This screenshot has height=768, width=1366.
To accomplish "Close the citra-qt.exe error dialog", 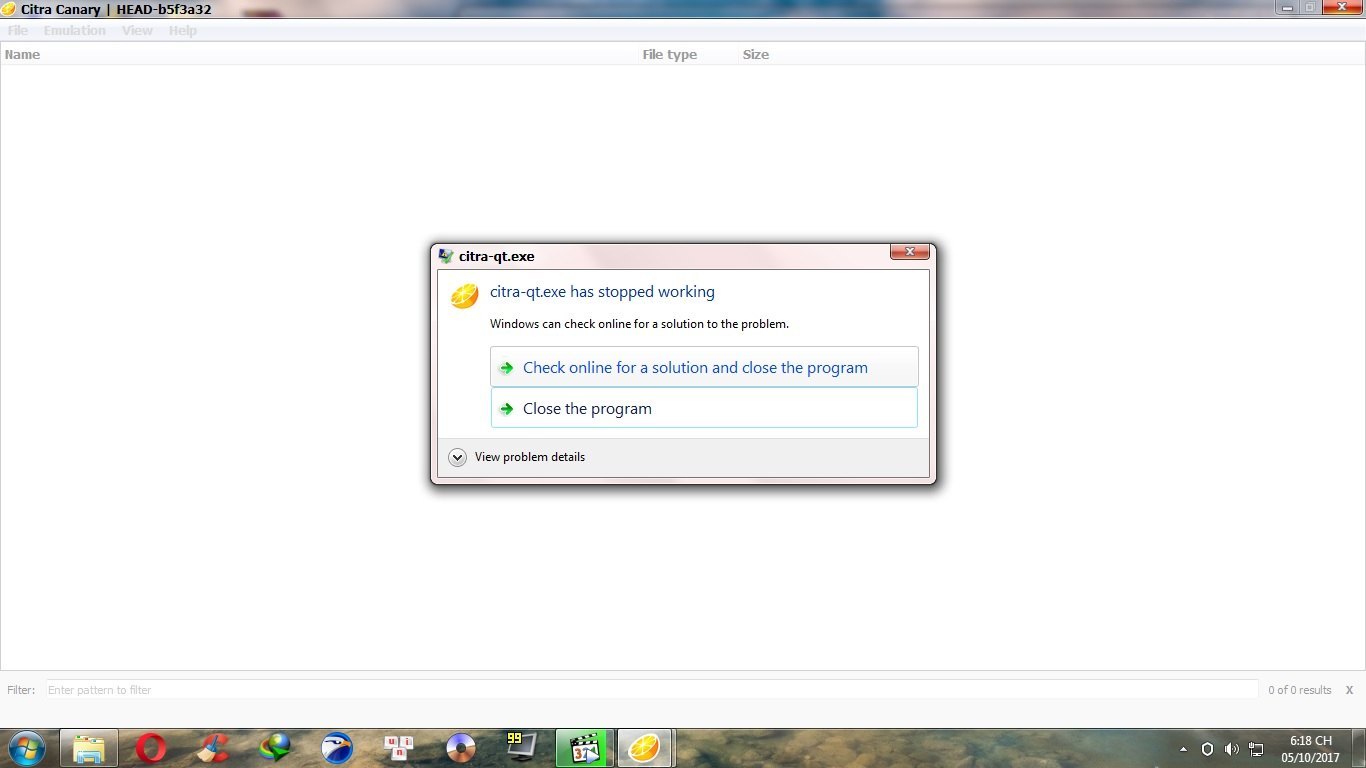I will click(x=910, y=252).
